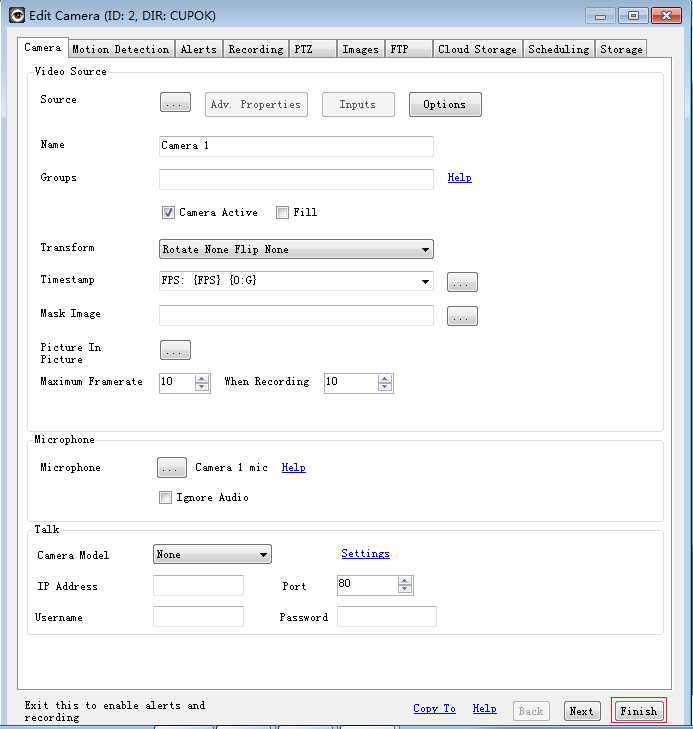Click the camera Name text field
Screen dimensions: 693x729
point(296,146)
